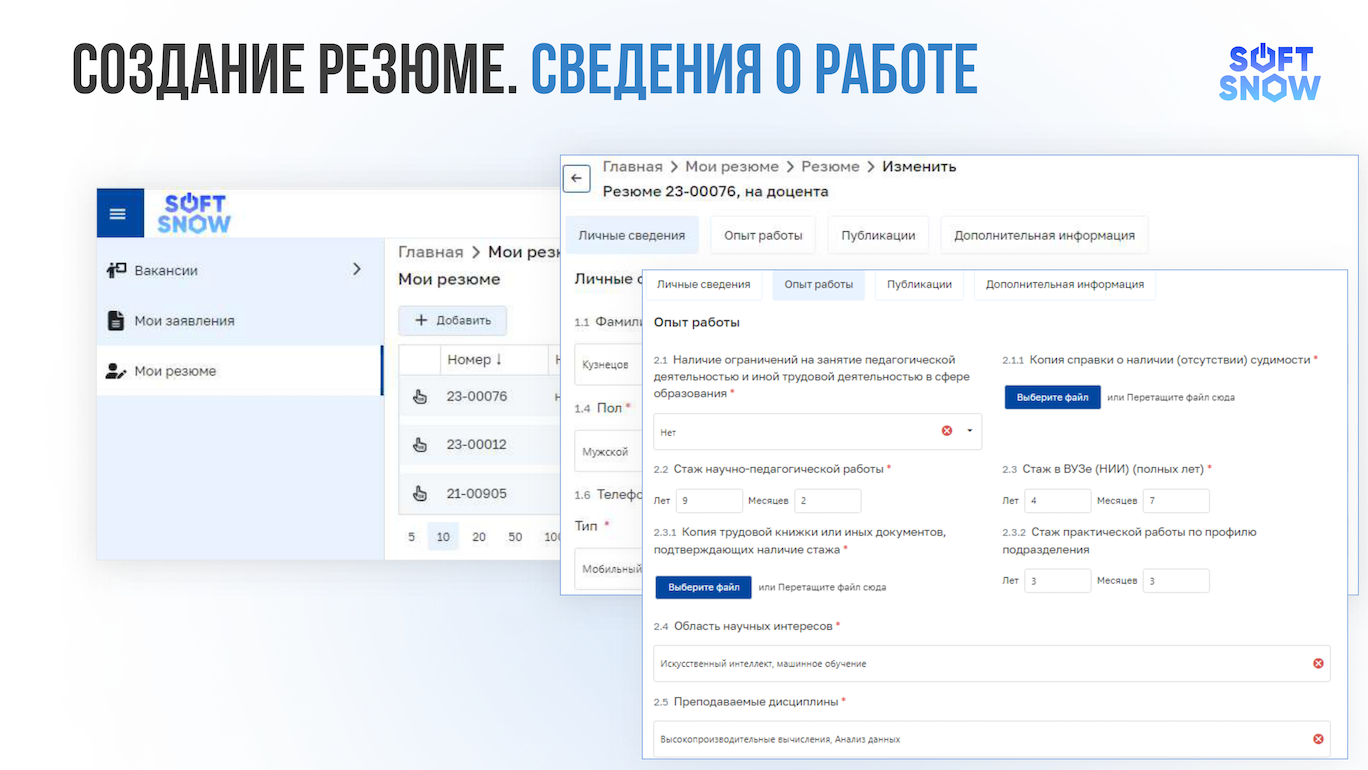Viewport: 1368px width, 770px height.
Task: Click hand icon in row 23-00012
Action: pos(420,445)
